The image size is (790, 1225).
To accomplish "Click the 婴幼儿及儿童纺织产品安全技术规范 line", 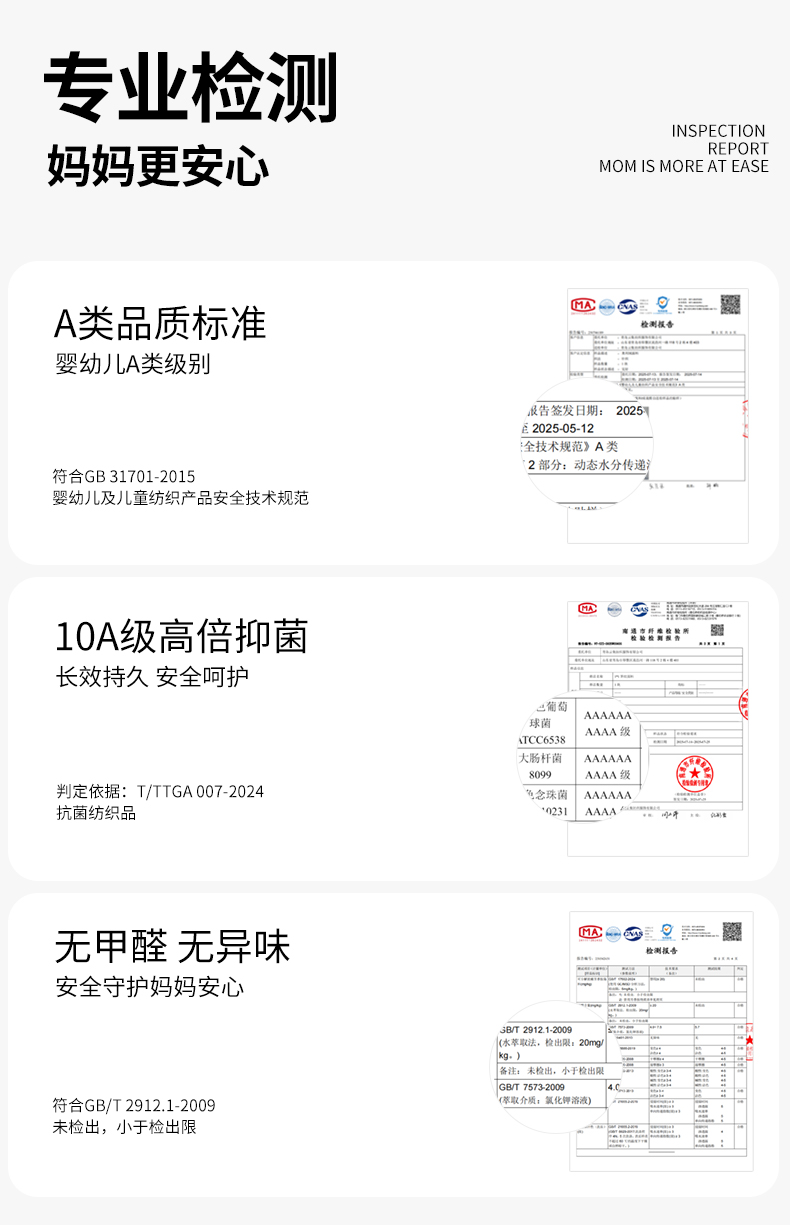I will point(181,498).
